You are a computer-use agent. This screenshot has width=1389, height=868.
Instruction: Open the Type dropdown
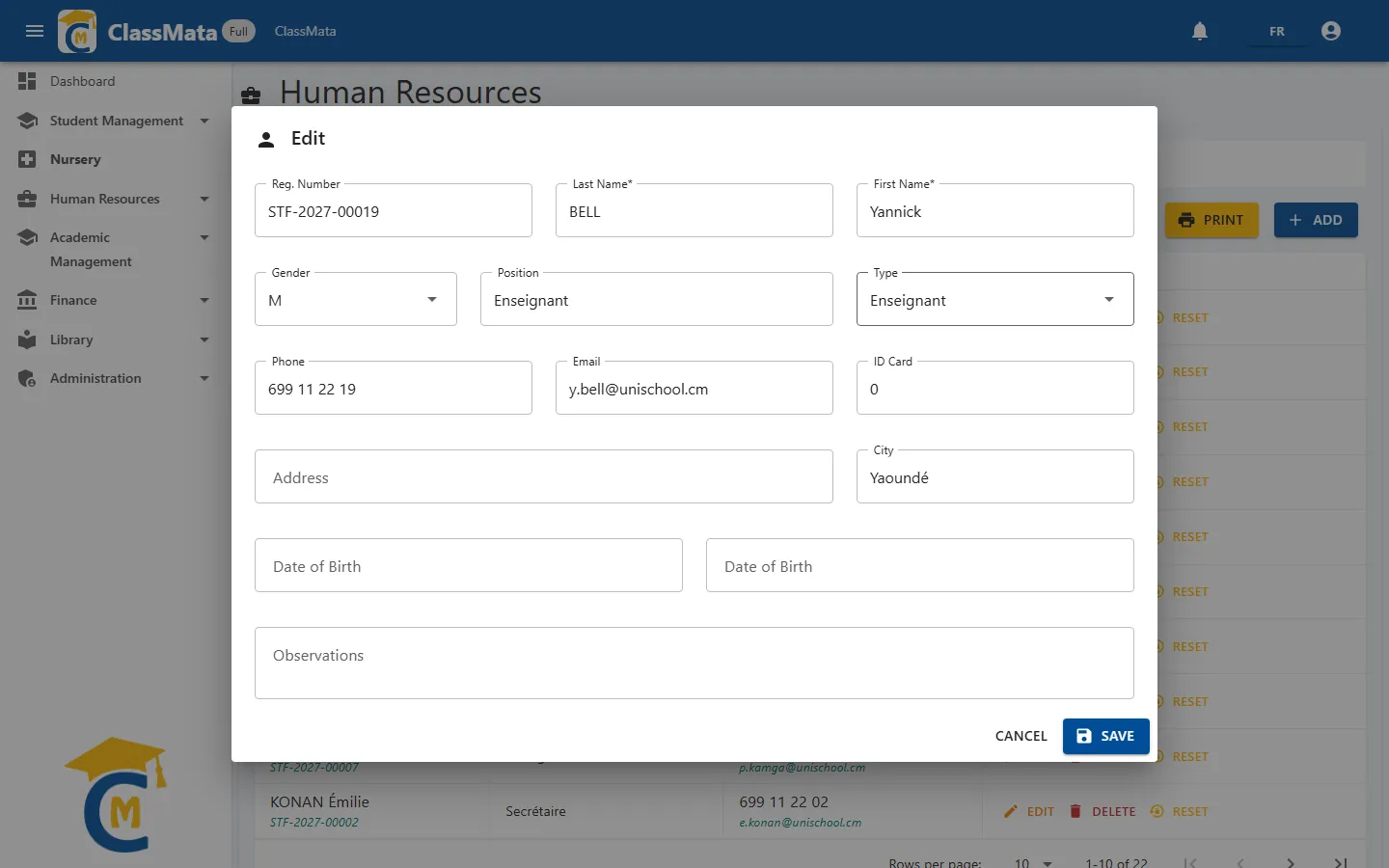995,299
